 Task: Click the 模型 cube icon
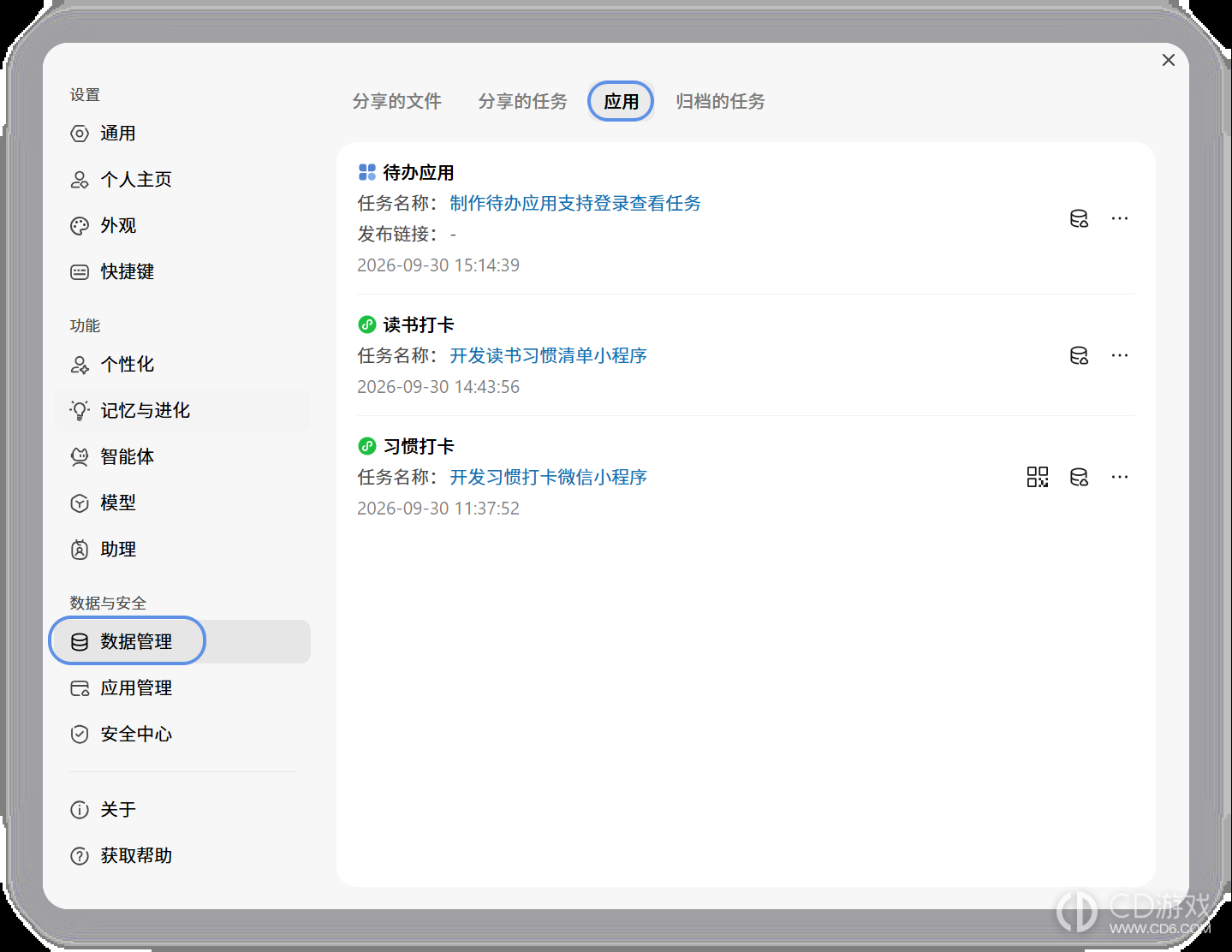(80, 503)
